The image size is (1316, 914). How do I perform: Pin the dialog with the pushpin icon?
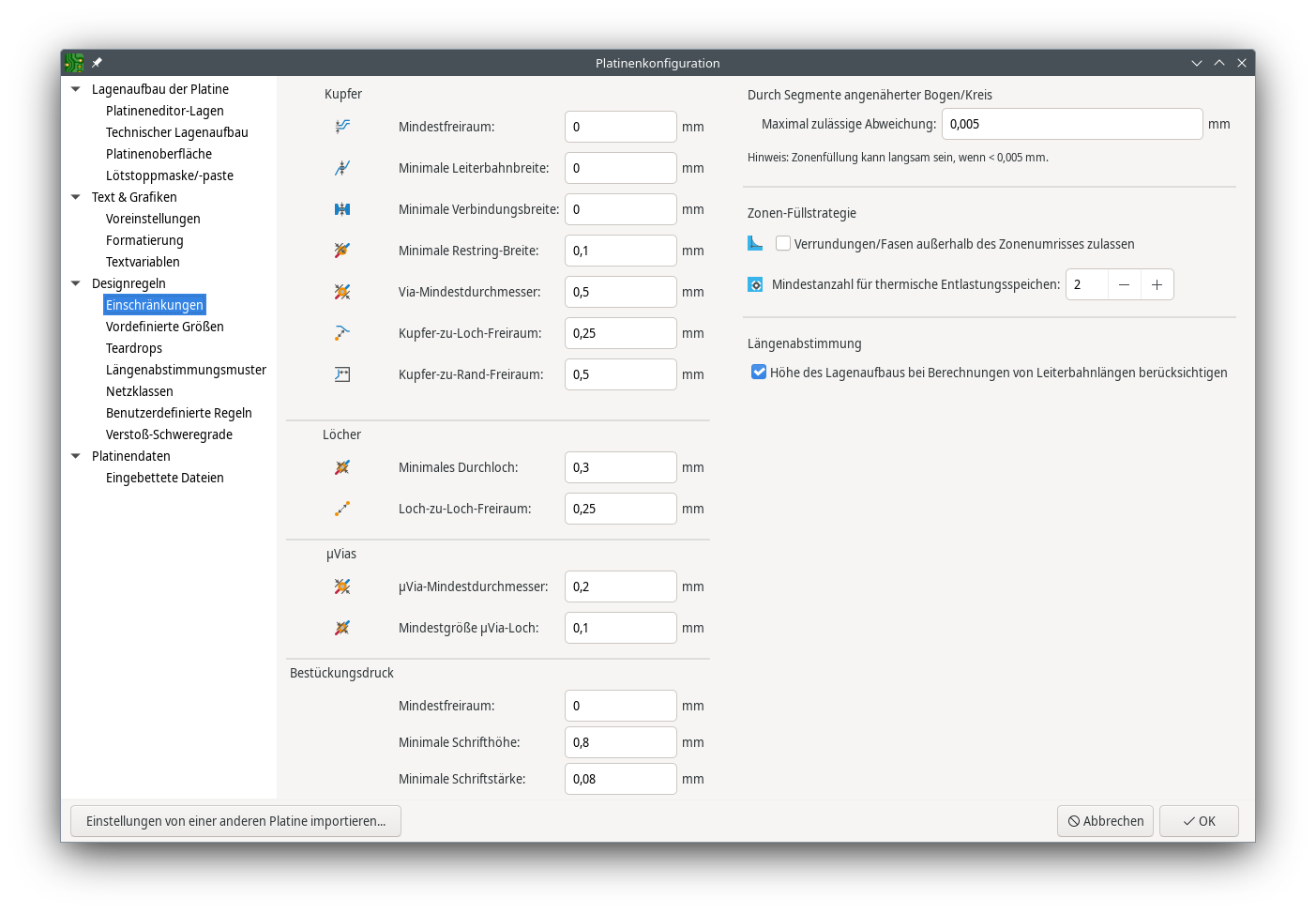[97, 63]
